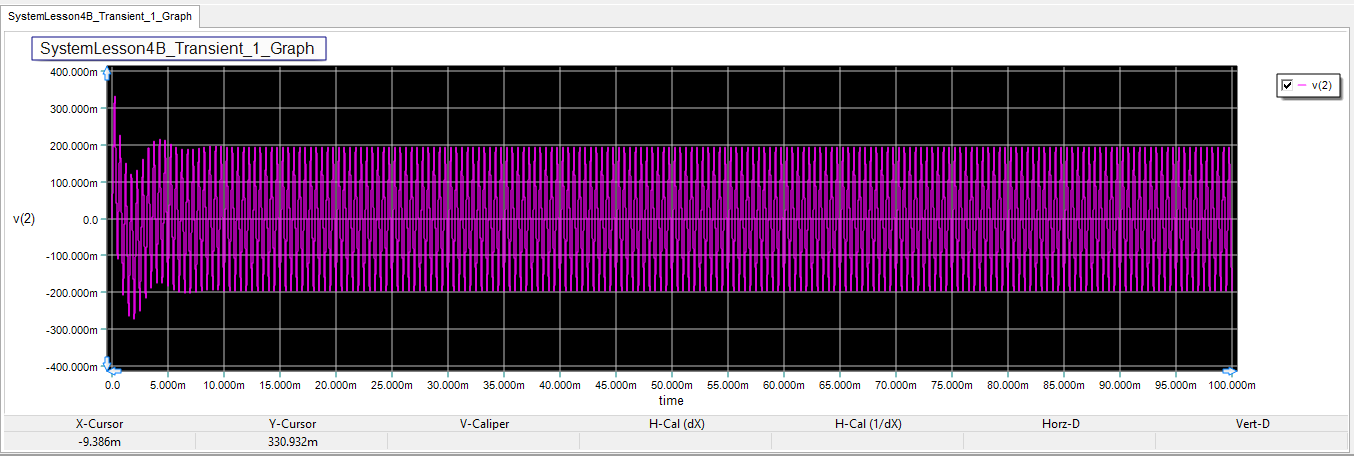
Task: Click the 200.000m y-axis label
Action: (x=74, y=146)
